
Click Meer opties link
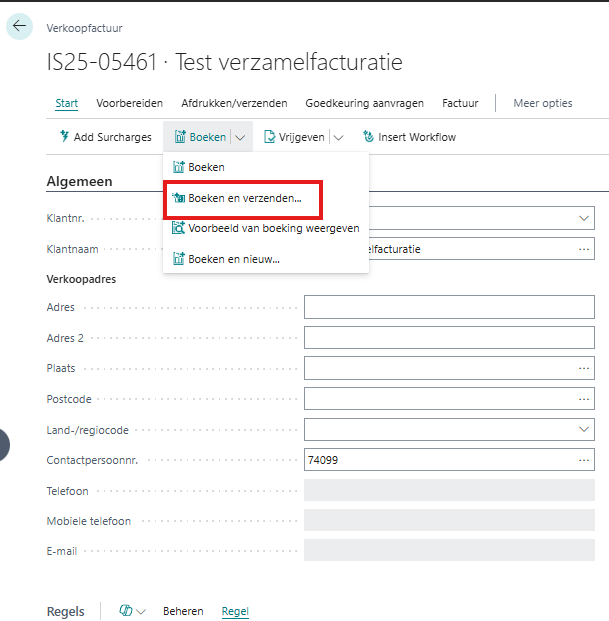[542, 103]
